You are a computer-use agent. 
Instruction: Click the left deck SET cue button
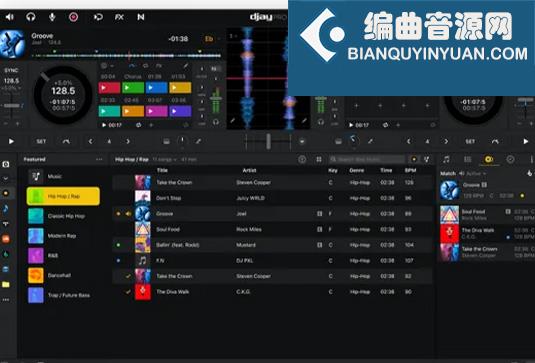[41, 141]
